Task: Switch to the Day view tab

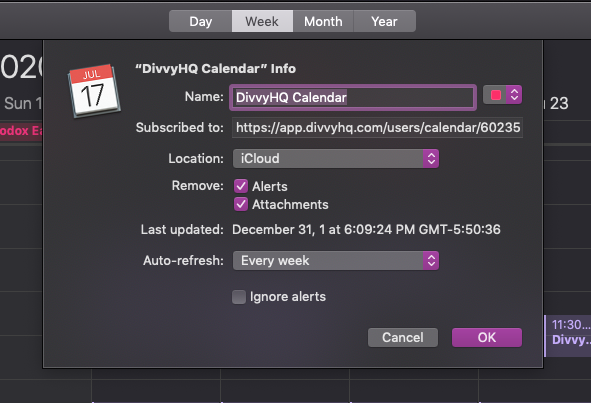Action: pos(201,21)
